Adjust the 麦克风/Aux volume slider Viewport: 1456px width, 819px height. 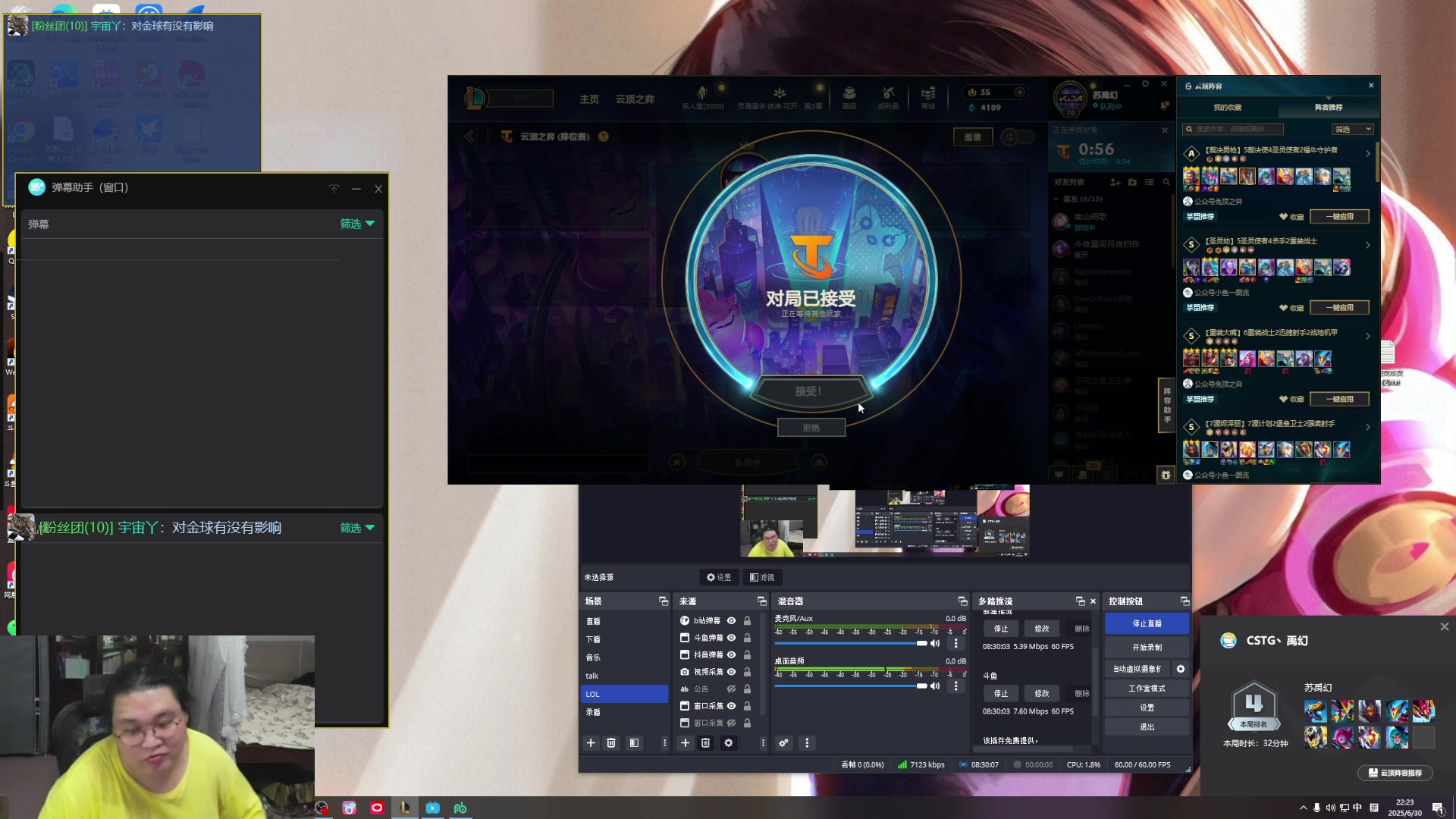(851, 643)
